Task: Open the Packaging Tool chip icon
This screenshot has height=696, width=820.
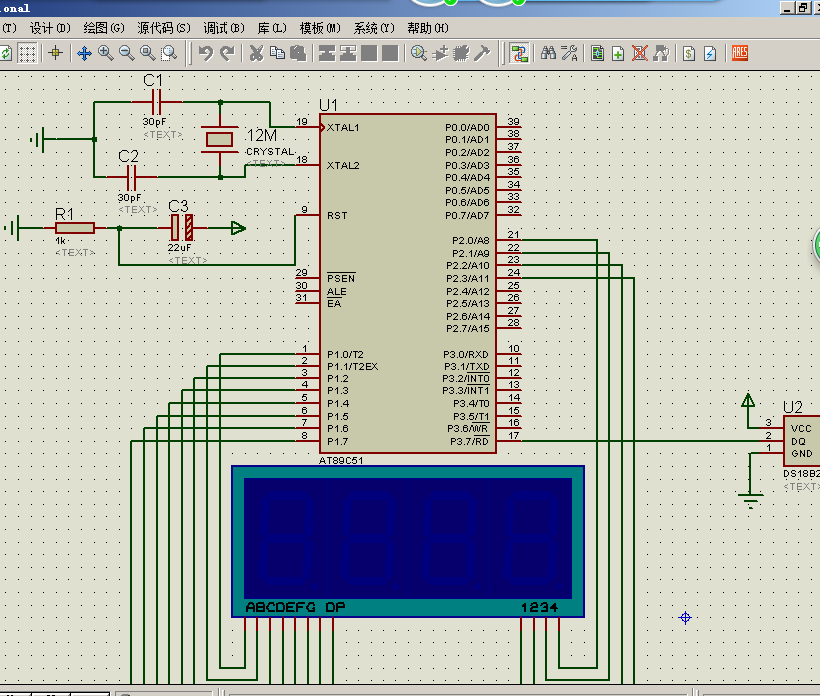Action: 461,53
